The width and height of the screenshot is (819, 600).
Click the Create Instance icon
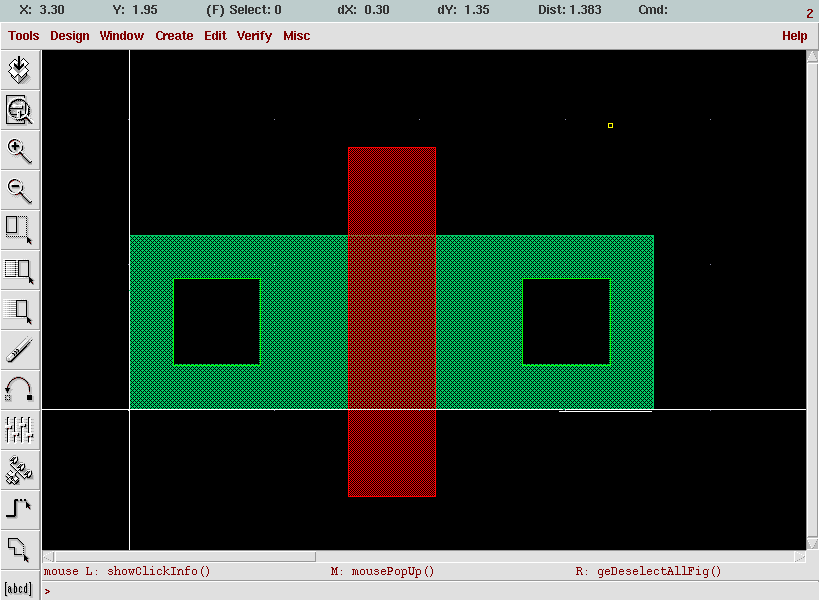click(20, 470)
